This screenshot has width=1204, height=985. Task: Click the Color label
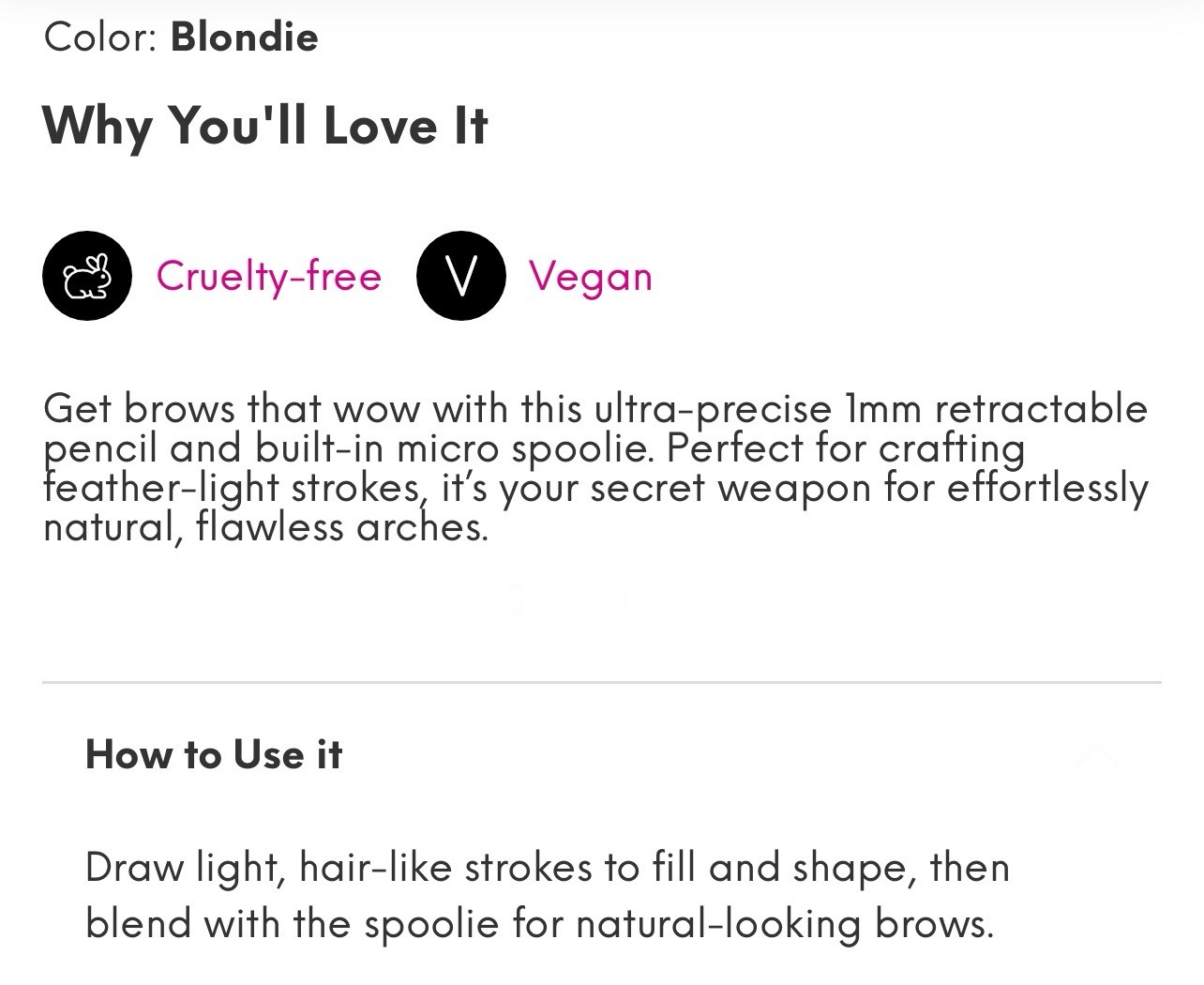(x=99, y=37)
